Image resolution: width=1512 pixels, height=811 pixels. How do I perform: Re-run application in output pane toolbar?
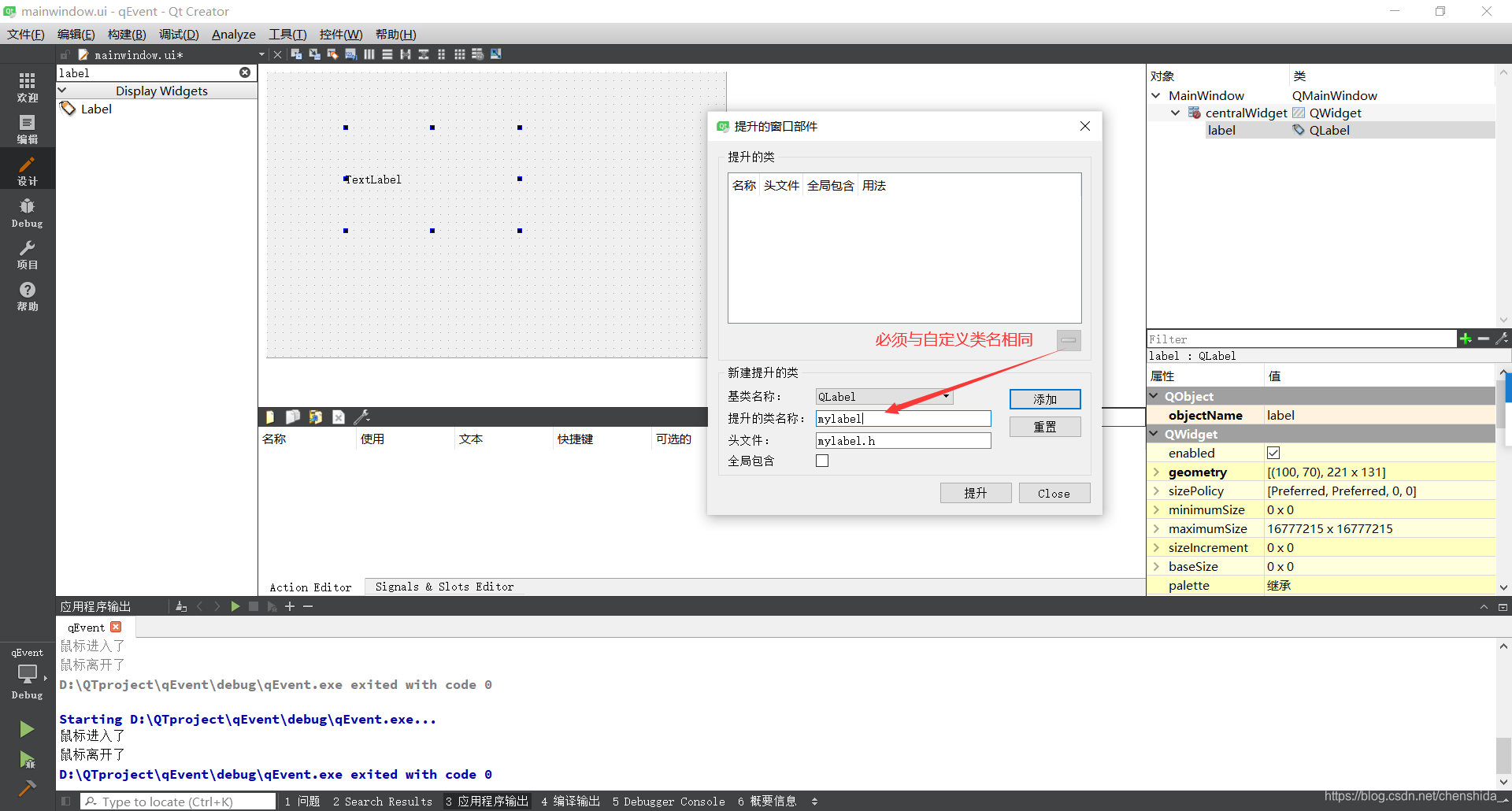coord(235,606)
